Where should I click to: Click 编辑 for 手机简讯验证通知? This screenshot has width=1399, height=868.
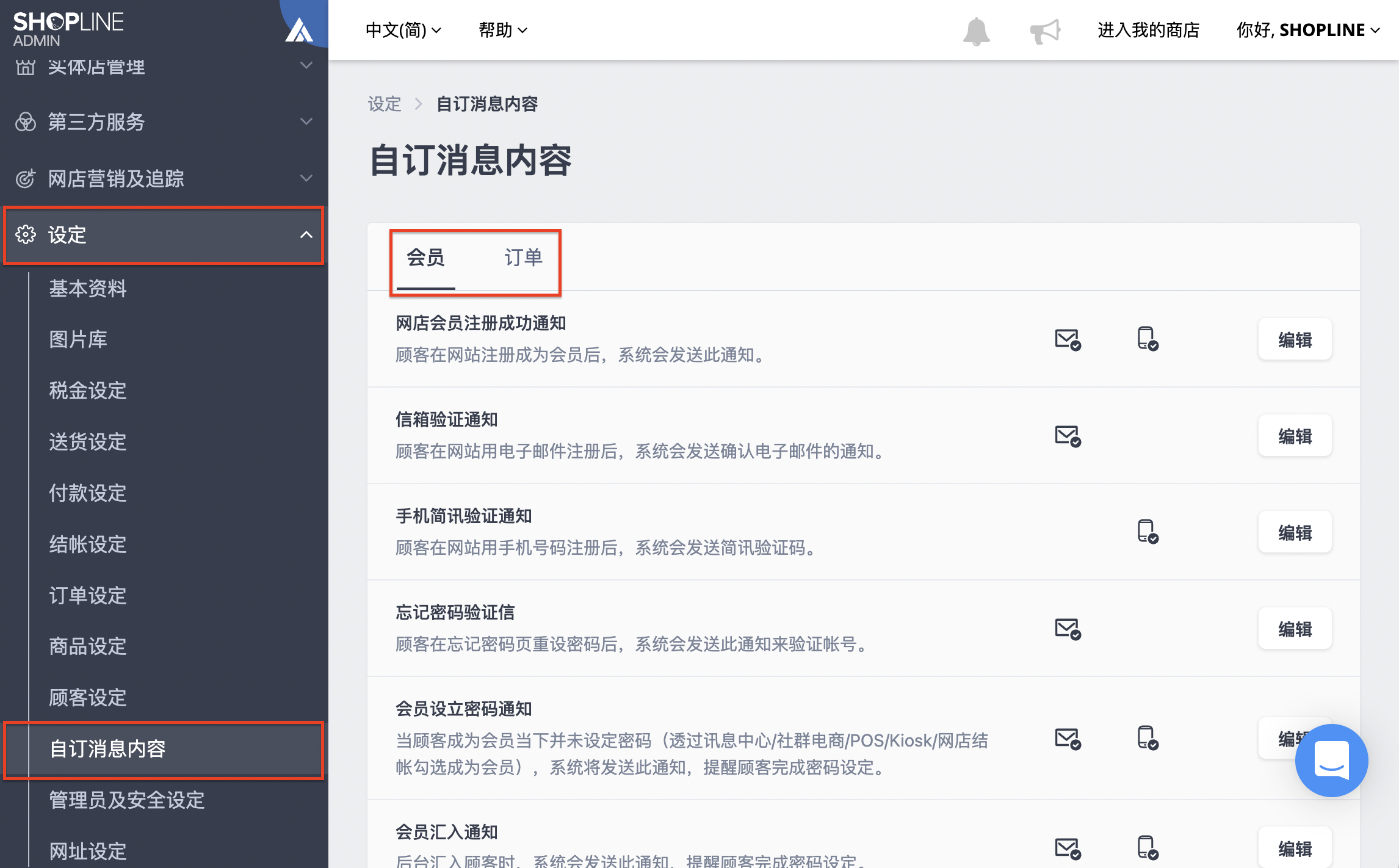(x=1295, y=532)
